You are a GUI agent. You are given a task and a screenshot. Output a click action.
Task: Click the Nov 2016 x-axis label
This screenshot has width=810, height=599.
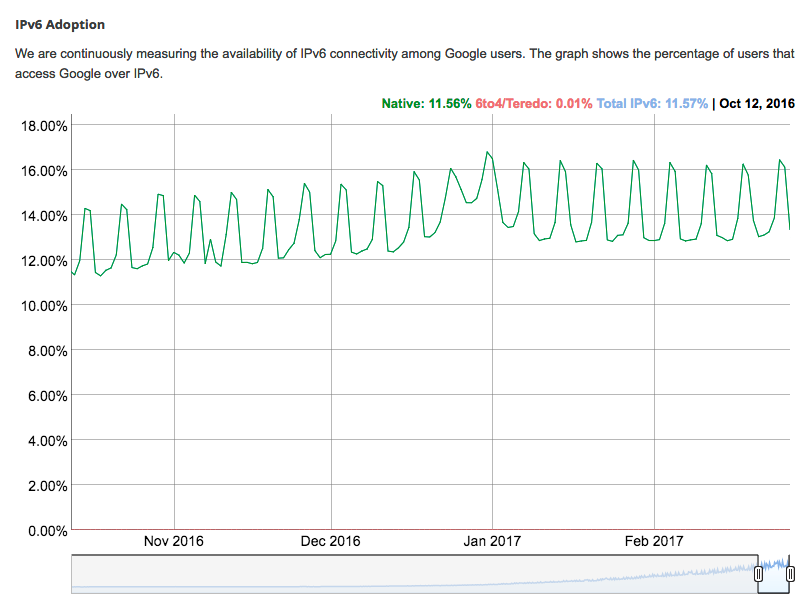[x=174, y=541]
